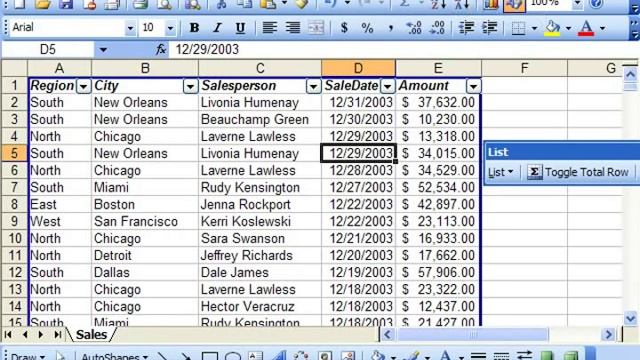Click the formula bar showing 12/29/2003
The image size is (640, 360).
(x=404, y=49)
